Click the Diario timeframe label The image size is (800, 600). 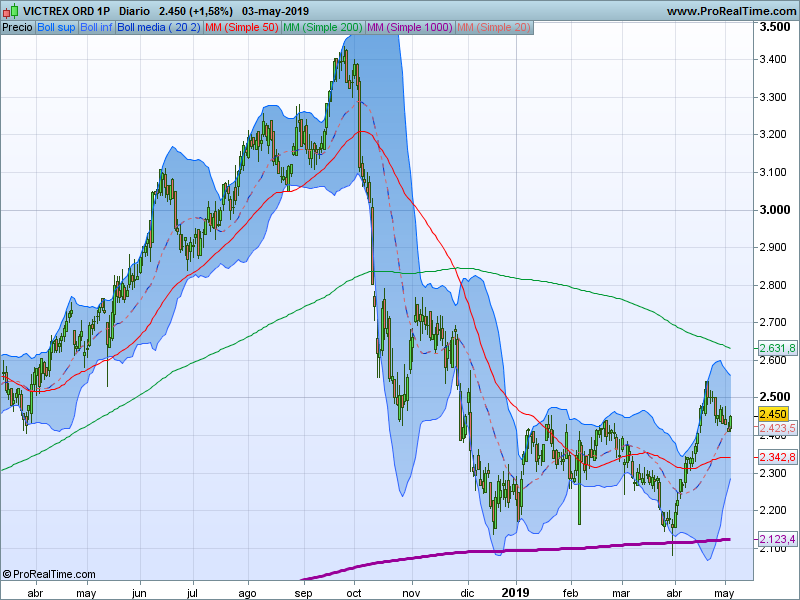pos(134,11)
